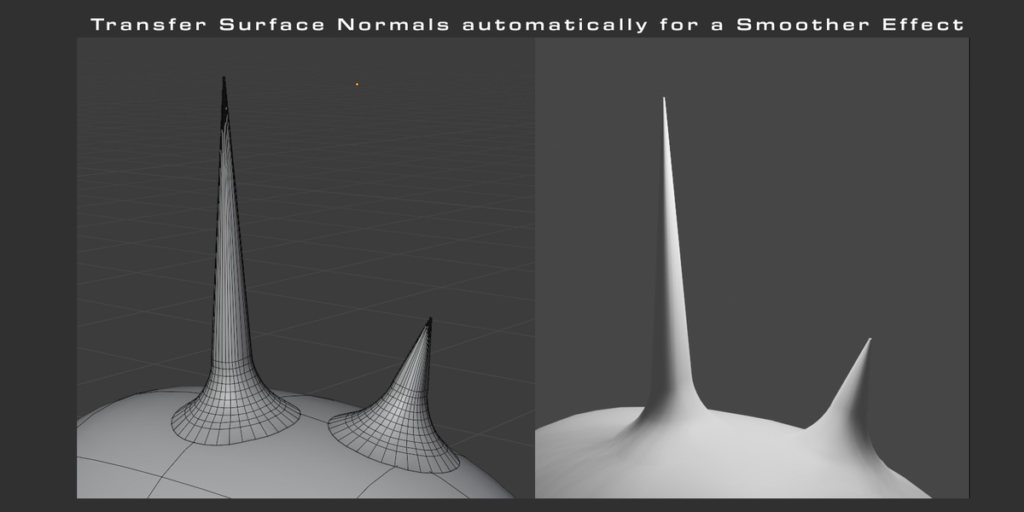Screen dimensions: 1024x512
Task: Click the tip of the short smooth spike
Action: click(868, 342)
